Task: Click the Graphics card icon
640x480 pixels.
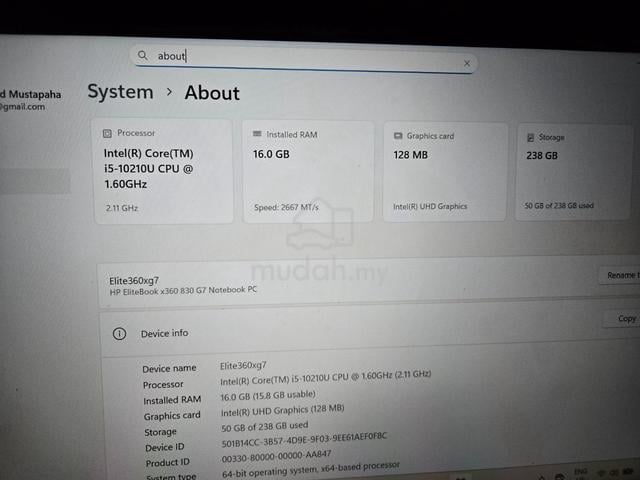Action: tap(398, 136)
